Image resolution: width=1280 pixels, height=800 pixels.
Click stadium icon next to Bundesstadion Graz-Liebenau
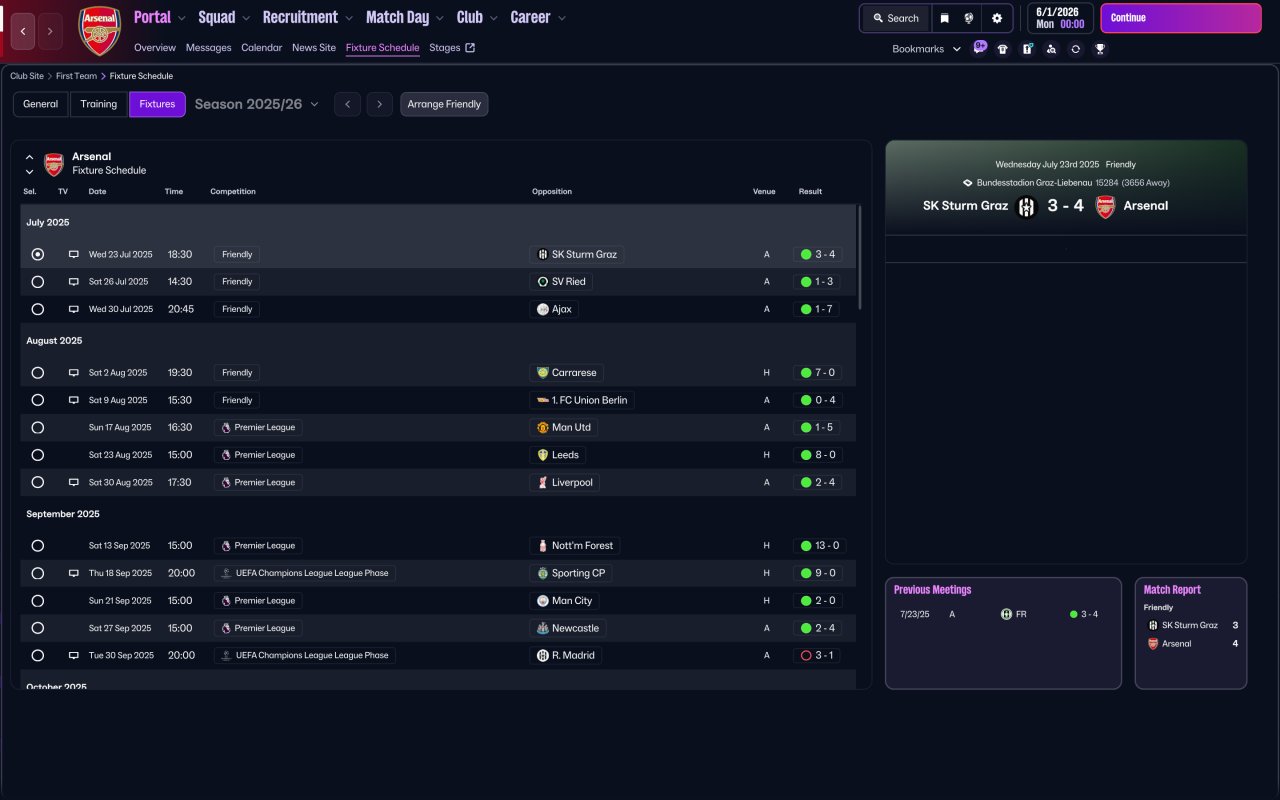pyautogui.click(x=967, y=183)
